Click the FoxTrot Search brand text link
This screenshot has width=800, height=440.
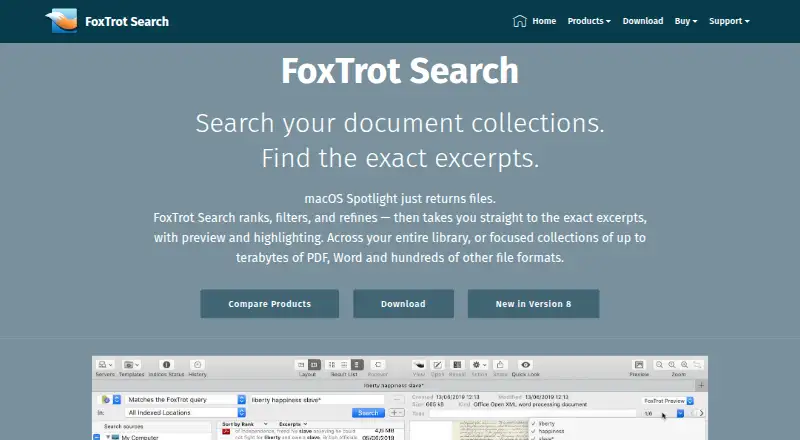(x=127, y=21)
